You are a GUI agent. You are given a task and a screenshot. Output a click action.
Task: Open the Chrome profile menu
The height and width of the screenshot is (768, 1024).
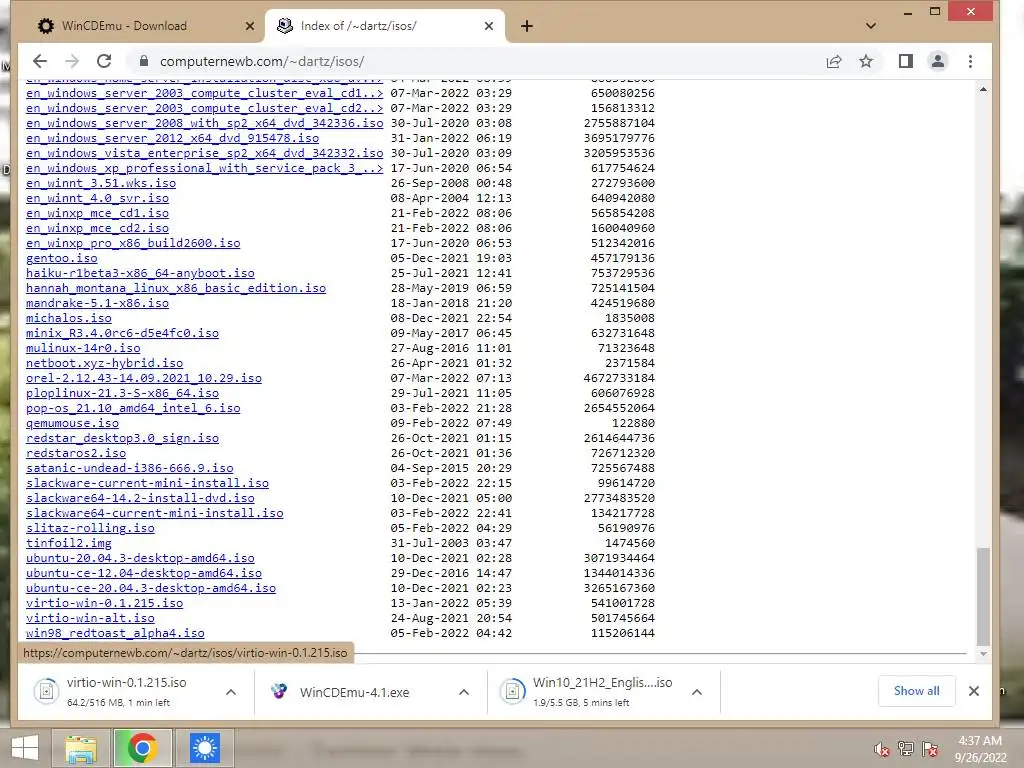pos(938,61)
